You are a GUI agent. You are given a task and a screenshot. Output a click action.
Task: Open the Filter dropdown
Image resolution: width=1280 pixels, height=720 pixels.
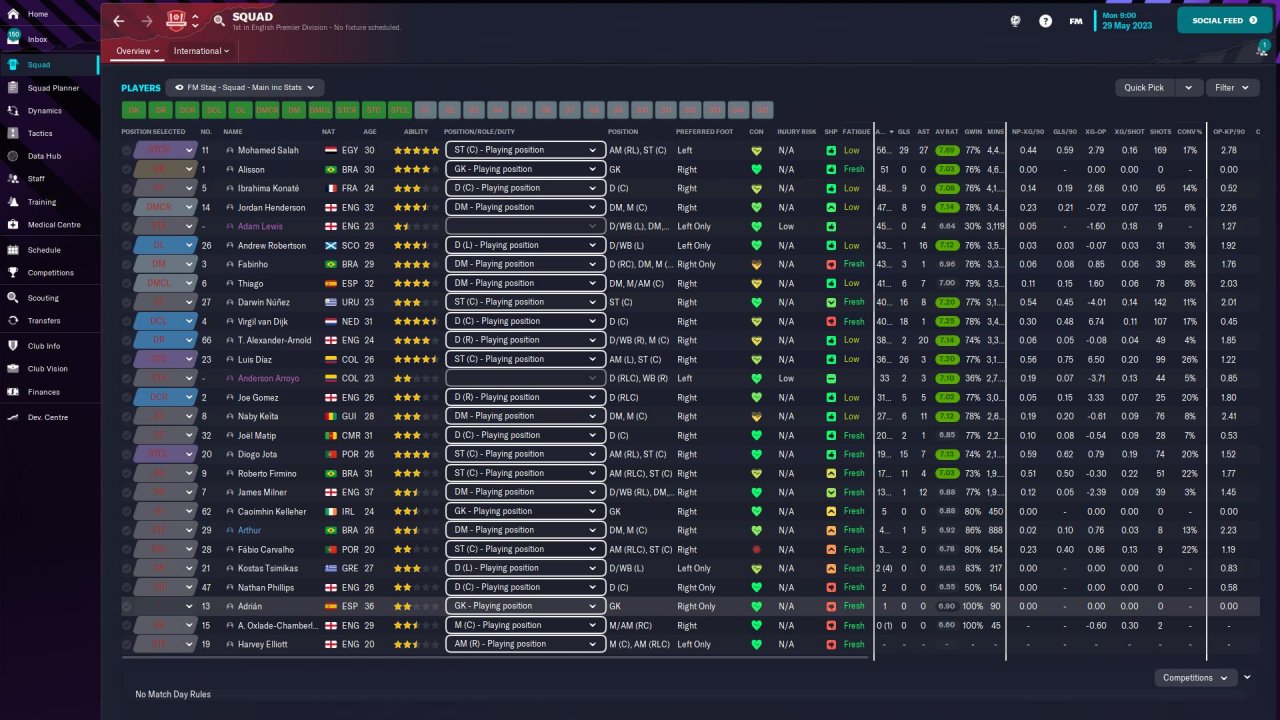pyautogui.click(x=1231, y=88)
